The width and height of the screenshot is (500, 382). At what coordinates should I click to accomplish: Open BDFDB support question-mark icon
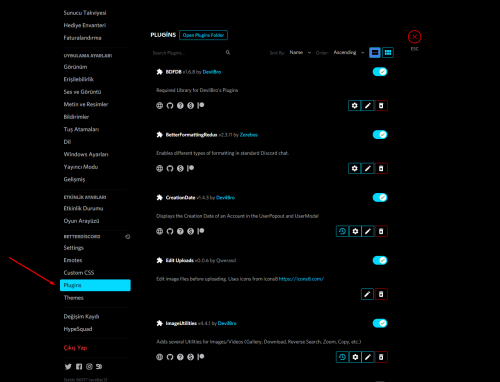[x=180, y=106]
